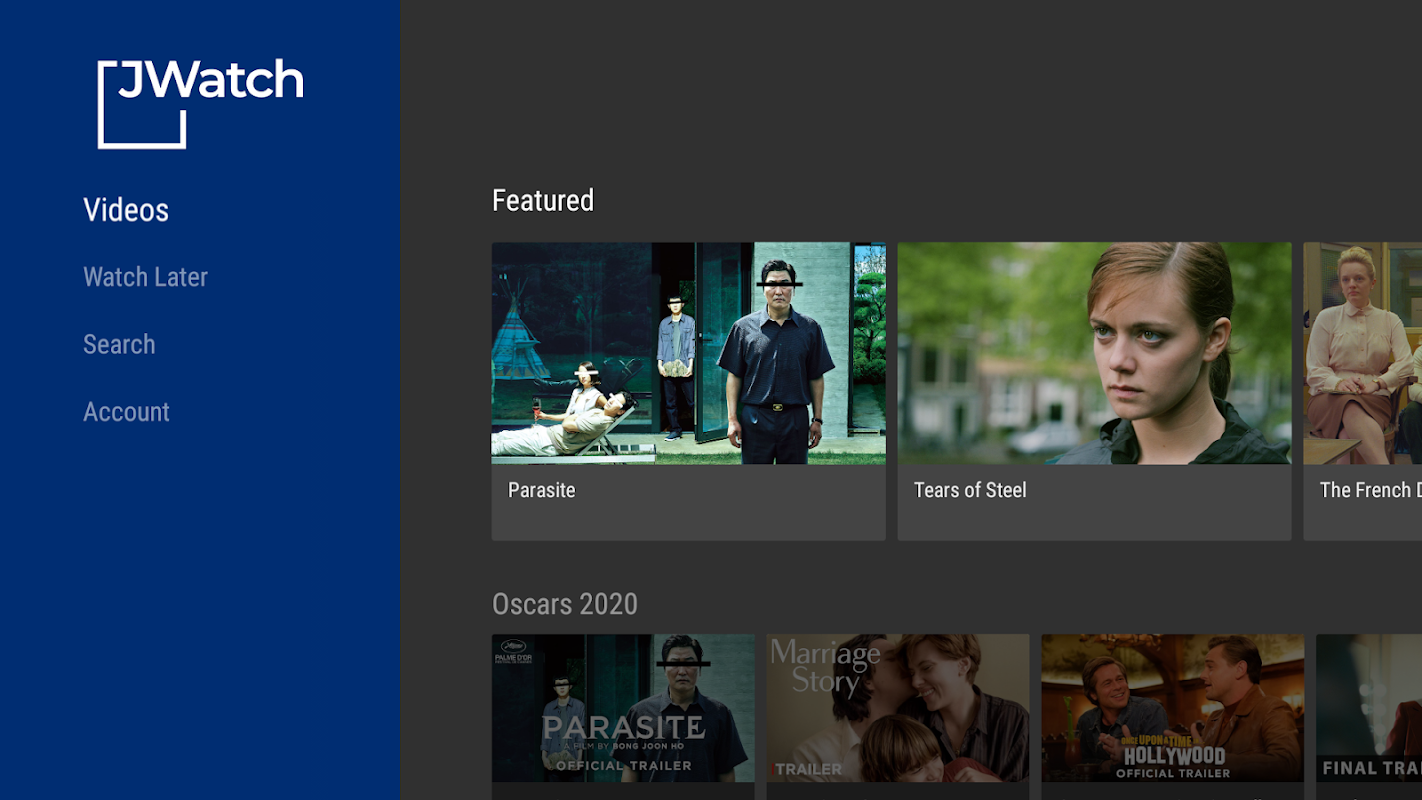
Task: Open The French Dispatch featured thumbnail
Action: [x=1362, y=353]
